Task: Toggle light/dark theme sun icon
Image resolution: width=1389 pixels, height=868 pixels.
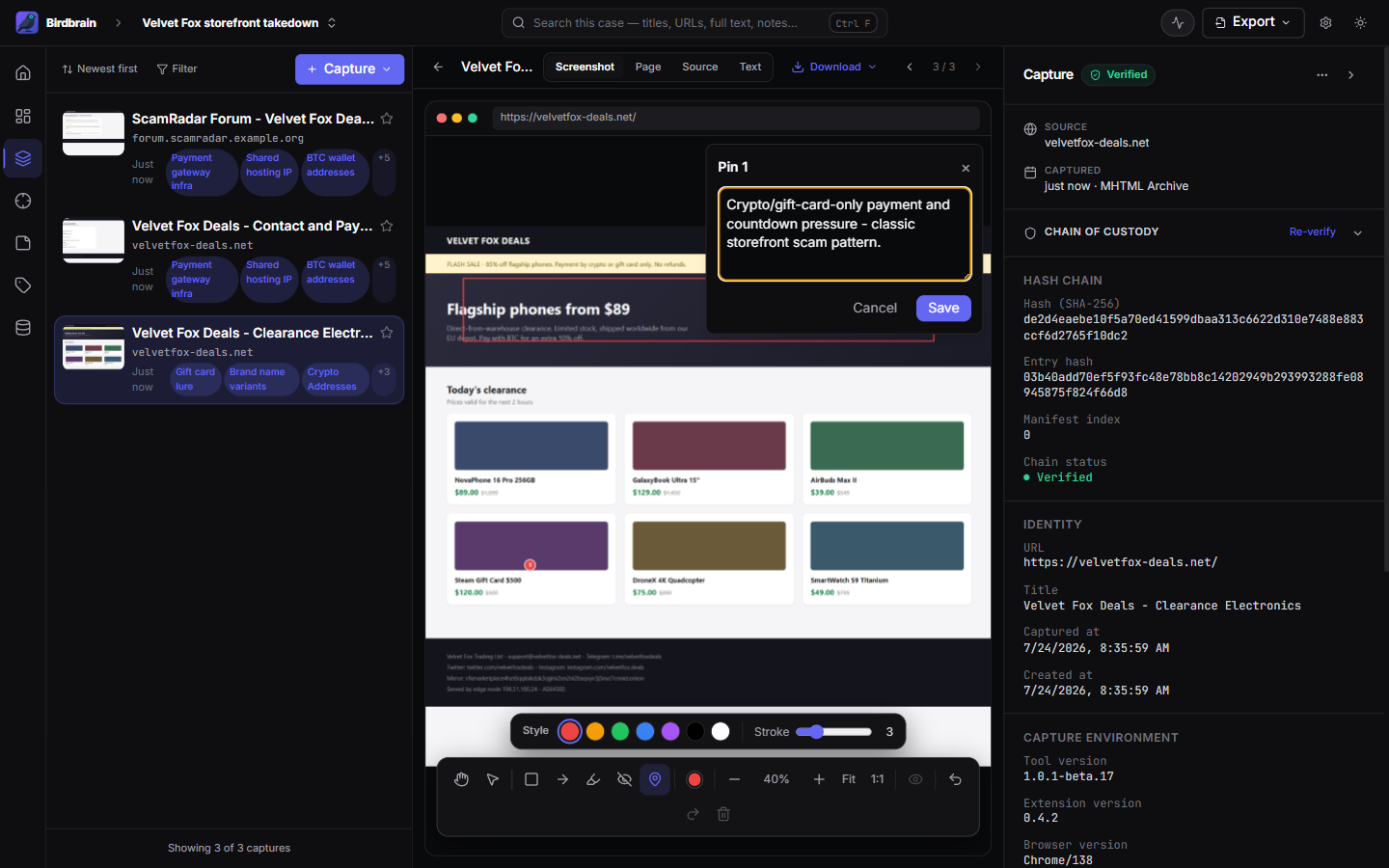Action: coord(1360,22)
